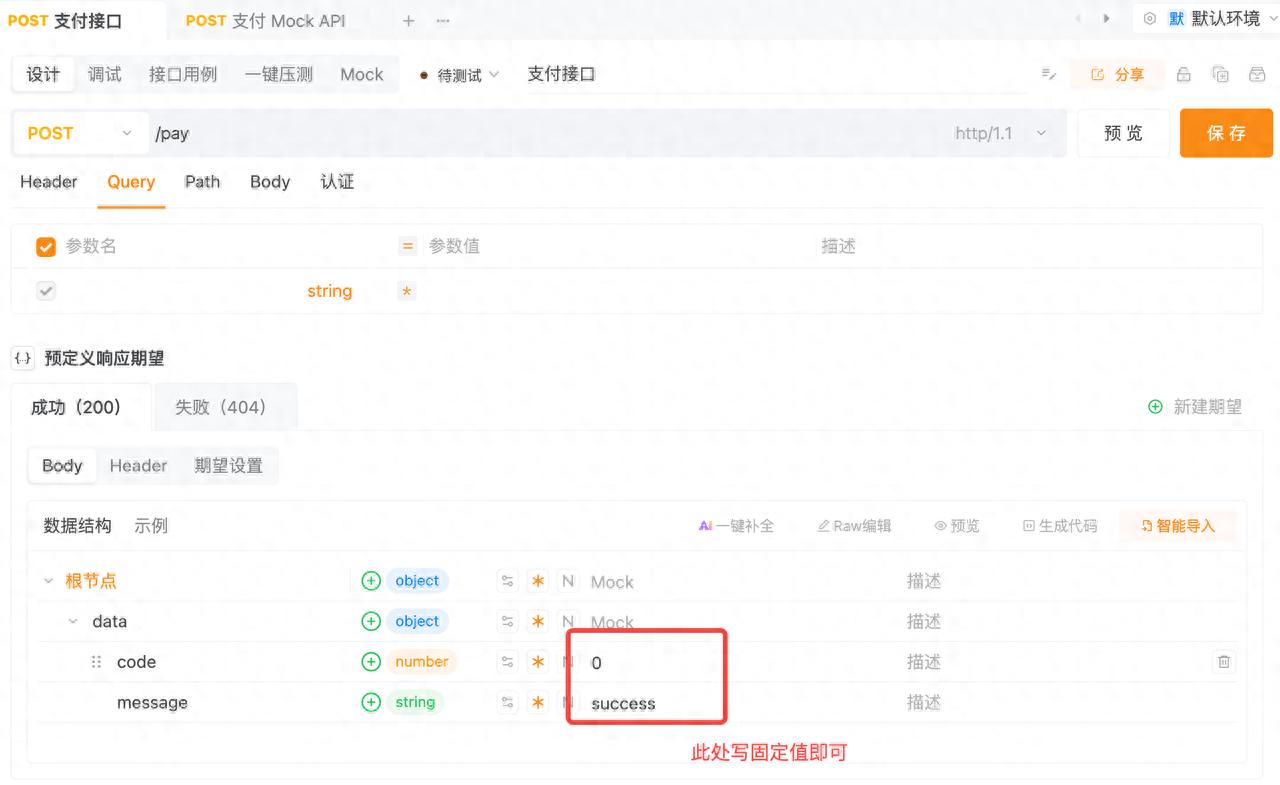Switch to the 期望设置 sub-tab

(x=228, y=466)
